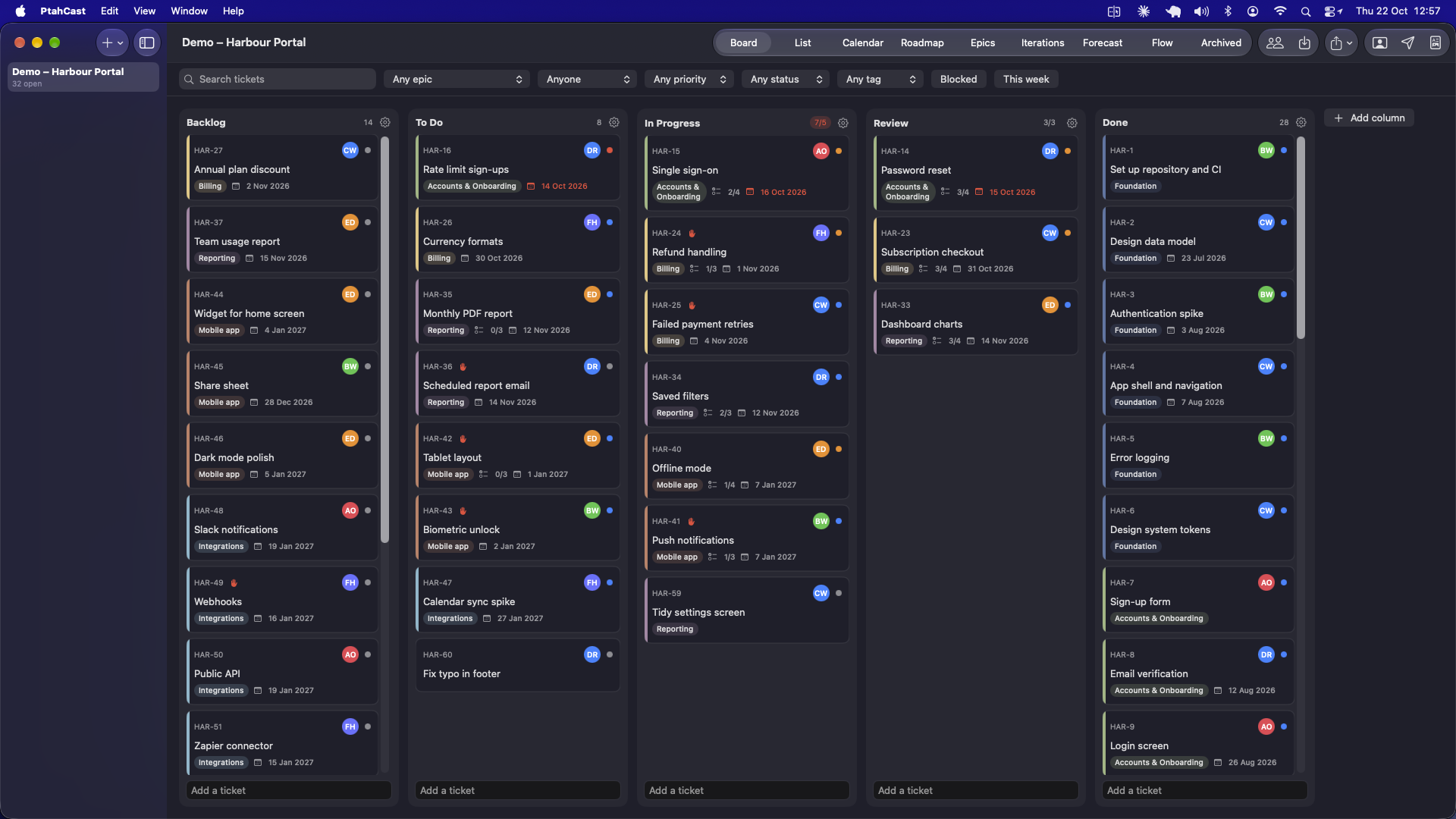Open the Window menu

point(189,11)
